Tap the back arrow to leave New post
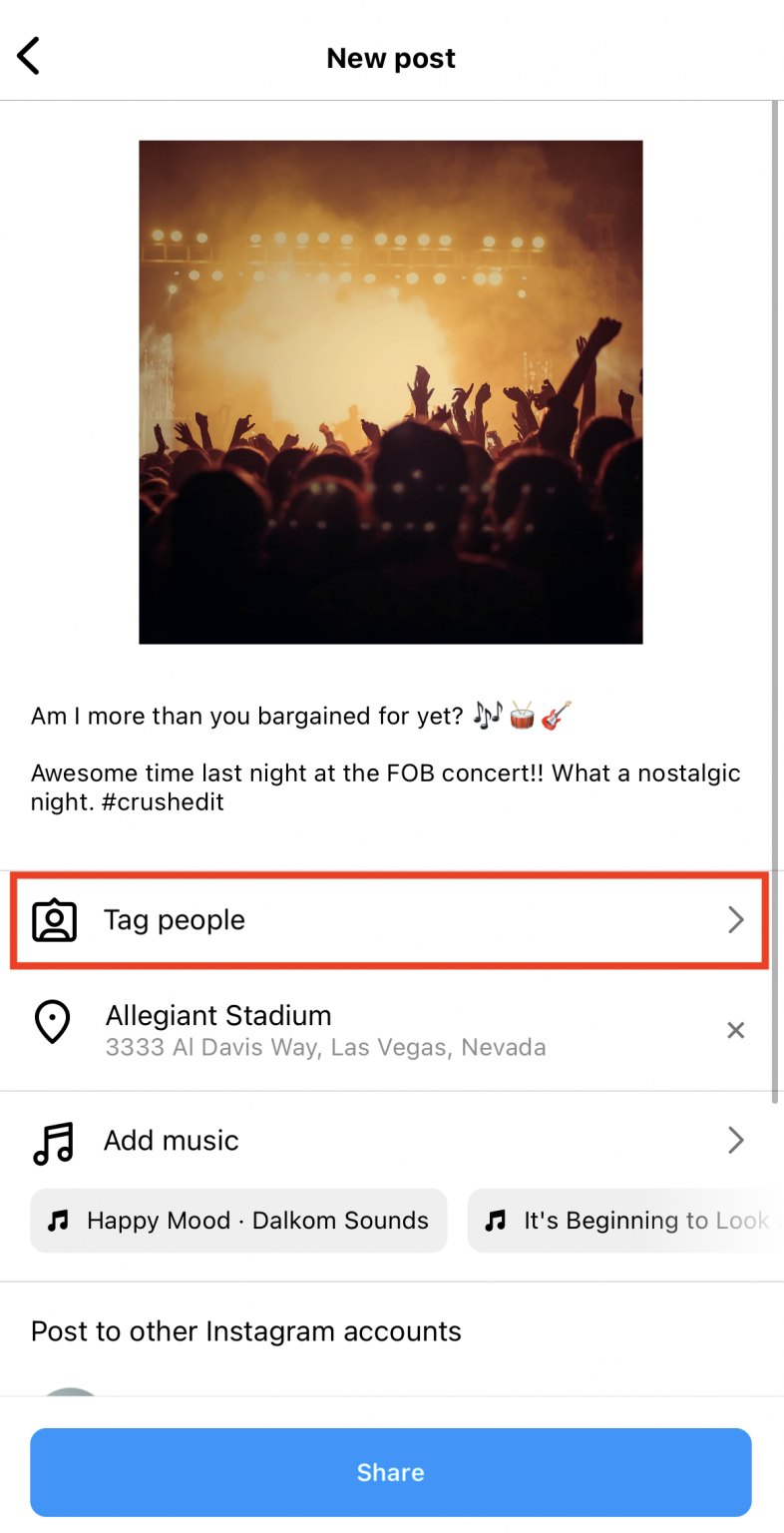This screenshot has height=1533, width=784. pyautogui.click(x=27, y=56)
